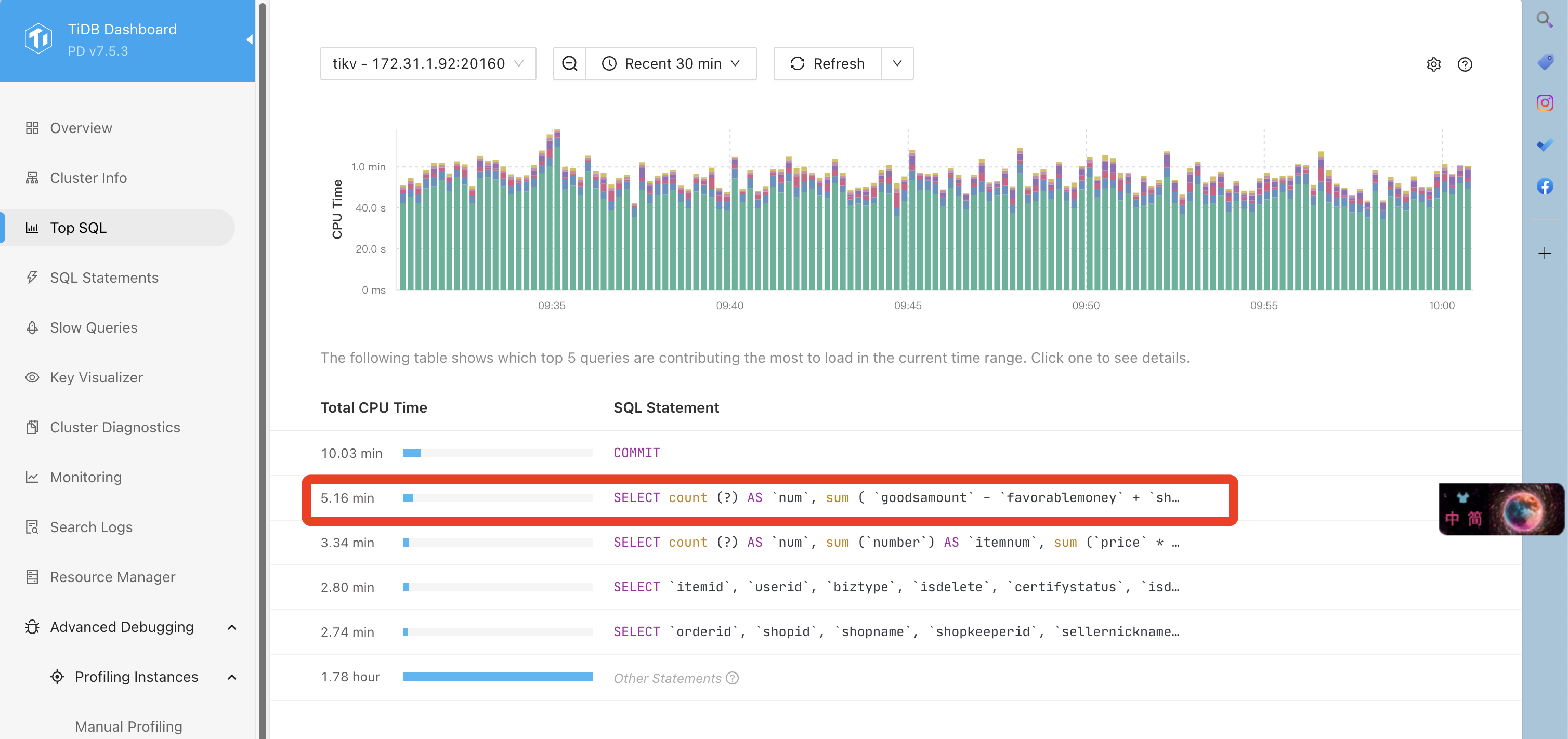This screenshot has height=739, width=1568.
Task: Open the Facebook icon in the browser sidebar
Action: click(x=1545, y=186)
